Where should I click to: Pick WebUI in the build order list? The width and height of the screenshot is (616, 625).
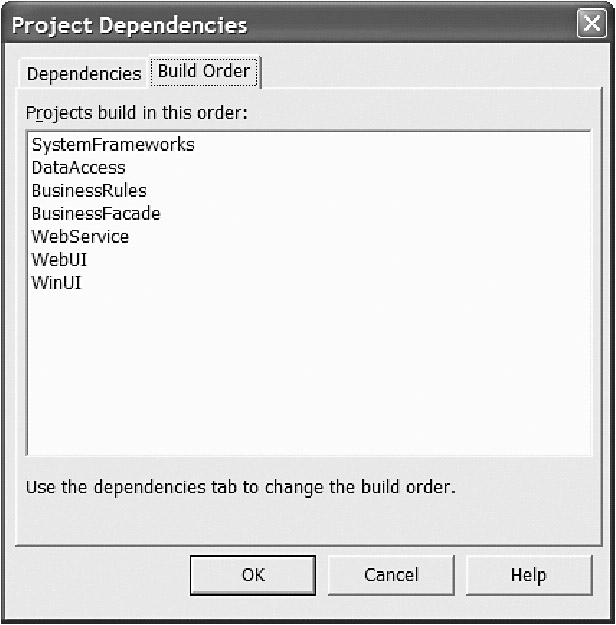[59, 260]
